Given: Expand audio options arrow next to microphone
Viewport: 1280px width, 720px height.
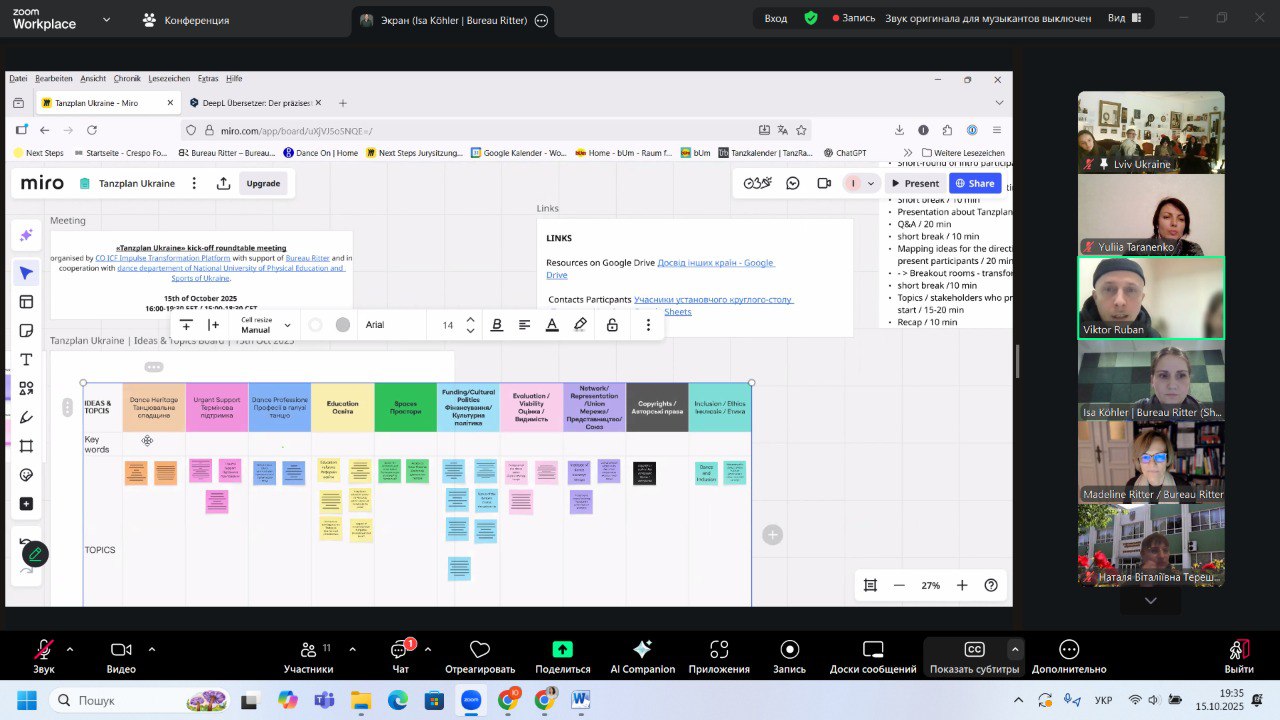Looking at the screenshot, I should (70, 649).
